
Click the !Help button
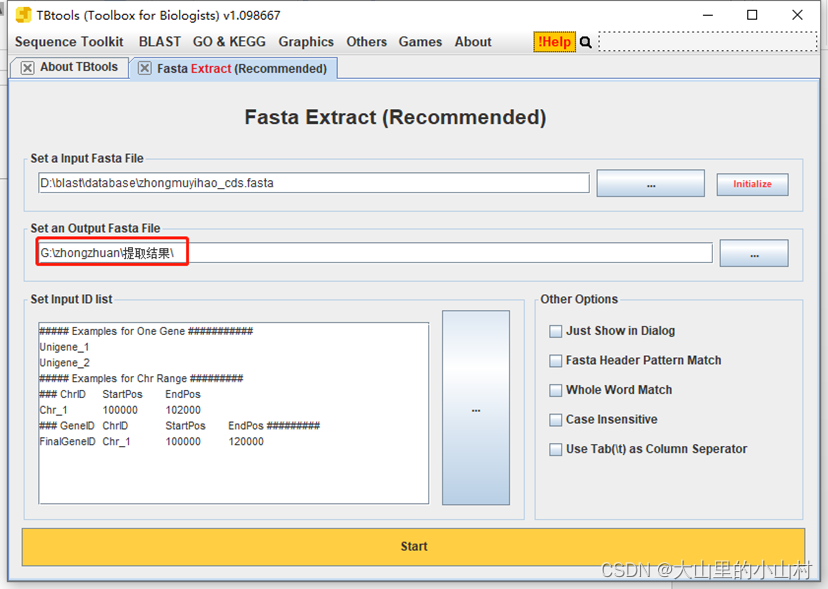[554, 42]
